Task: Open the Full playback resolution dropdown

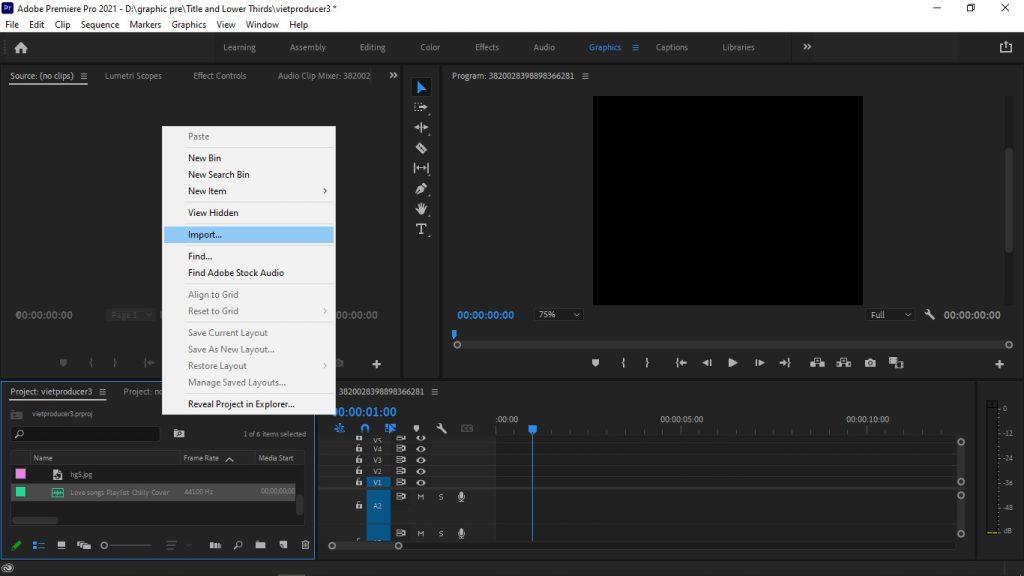Action: click(890, 315)
